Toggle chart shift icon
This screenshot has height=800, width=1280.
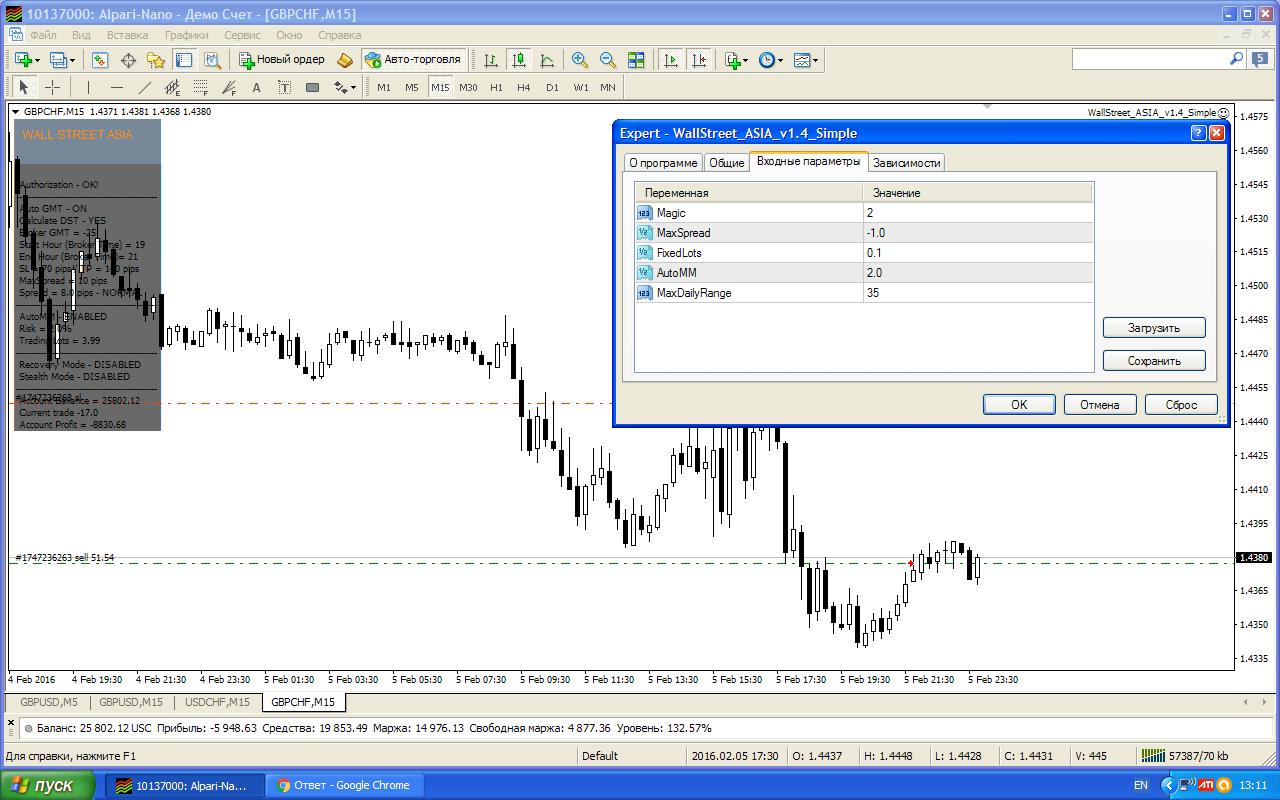(699, 60)
